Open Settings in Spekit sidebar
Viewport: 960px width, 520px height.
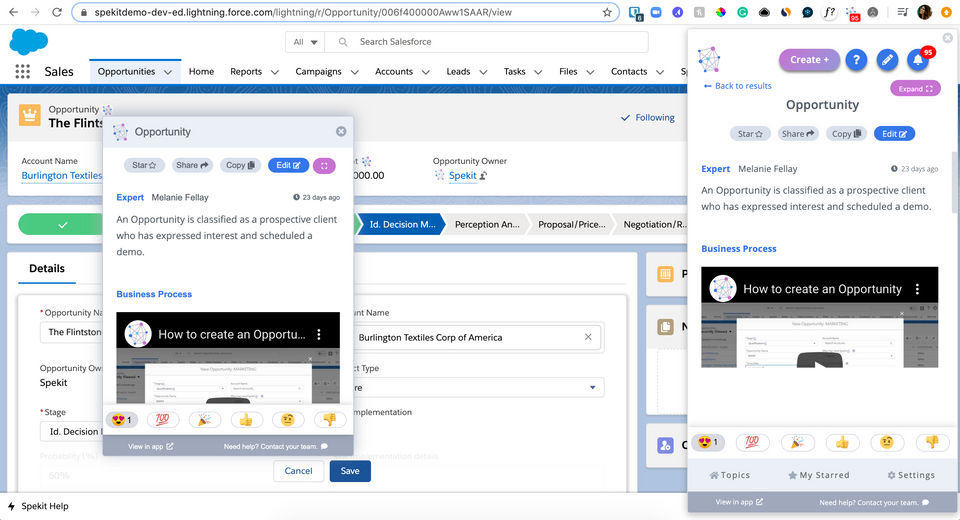[x=910, y=475]
